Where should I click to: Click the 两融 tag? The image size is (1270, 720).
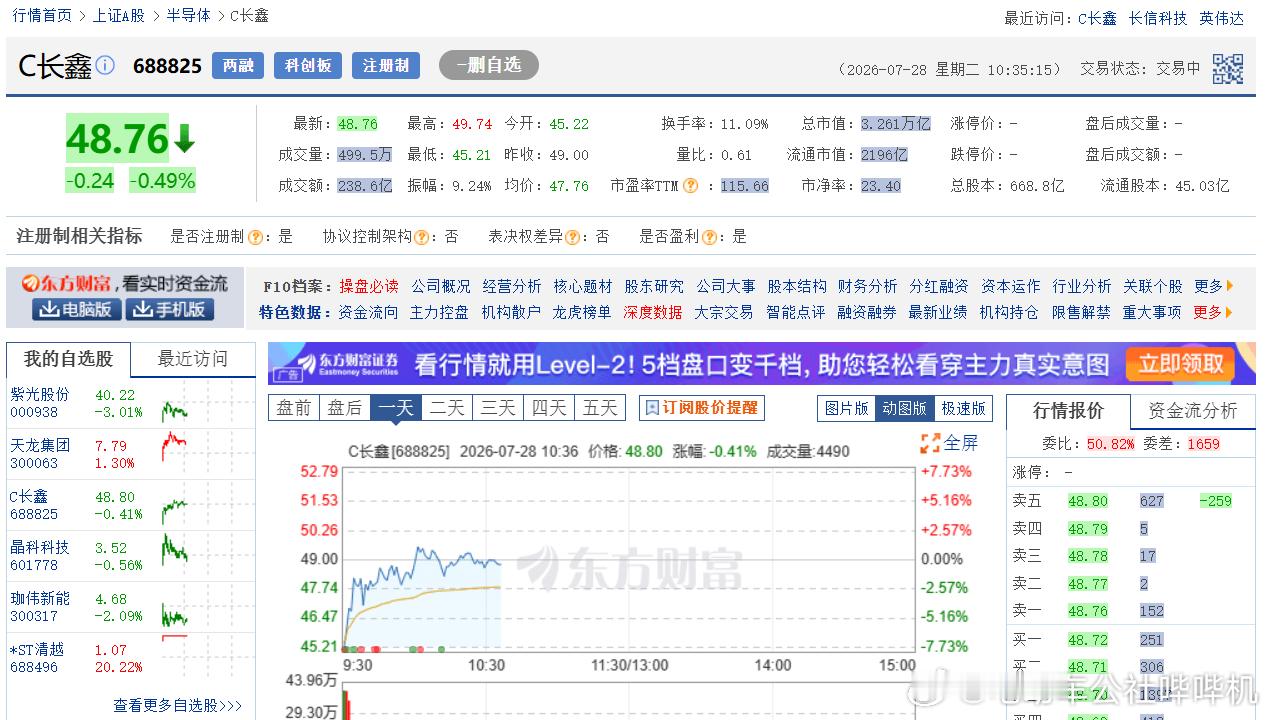236,66
